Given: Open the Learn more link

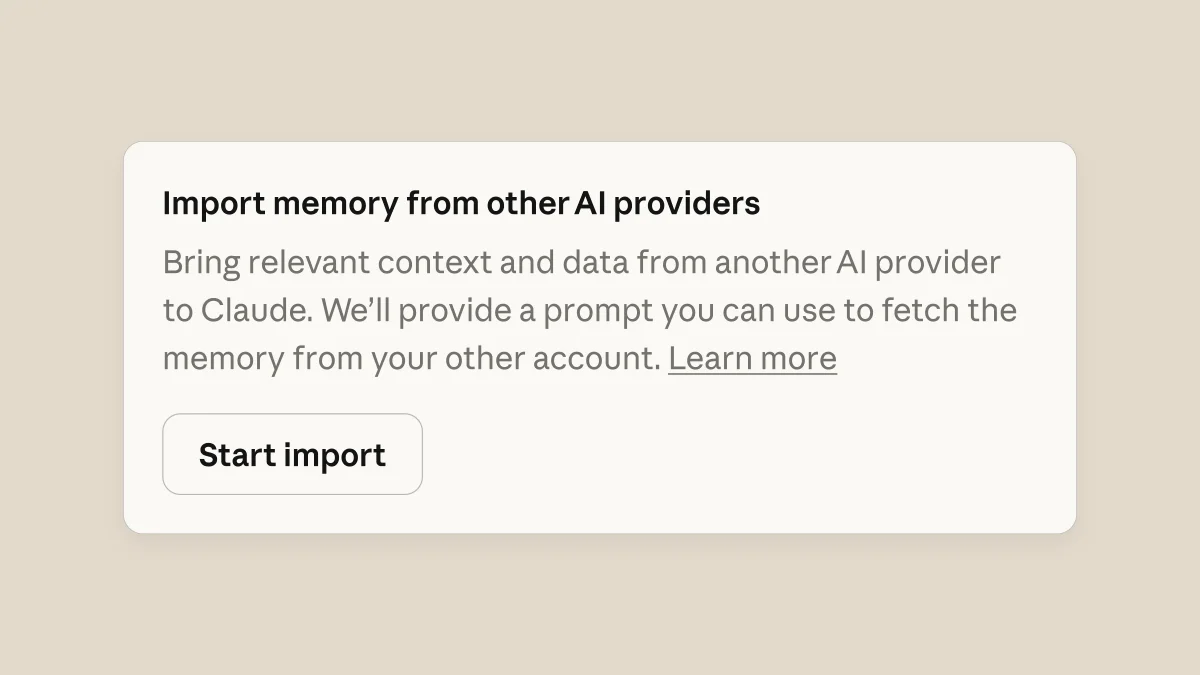Looking at the screenshot, I should click(752, 358).
